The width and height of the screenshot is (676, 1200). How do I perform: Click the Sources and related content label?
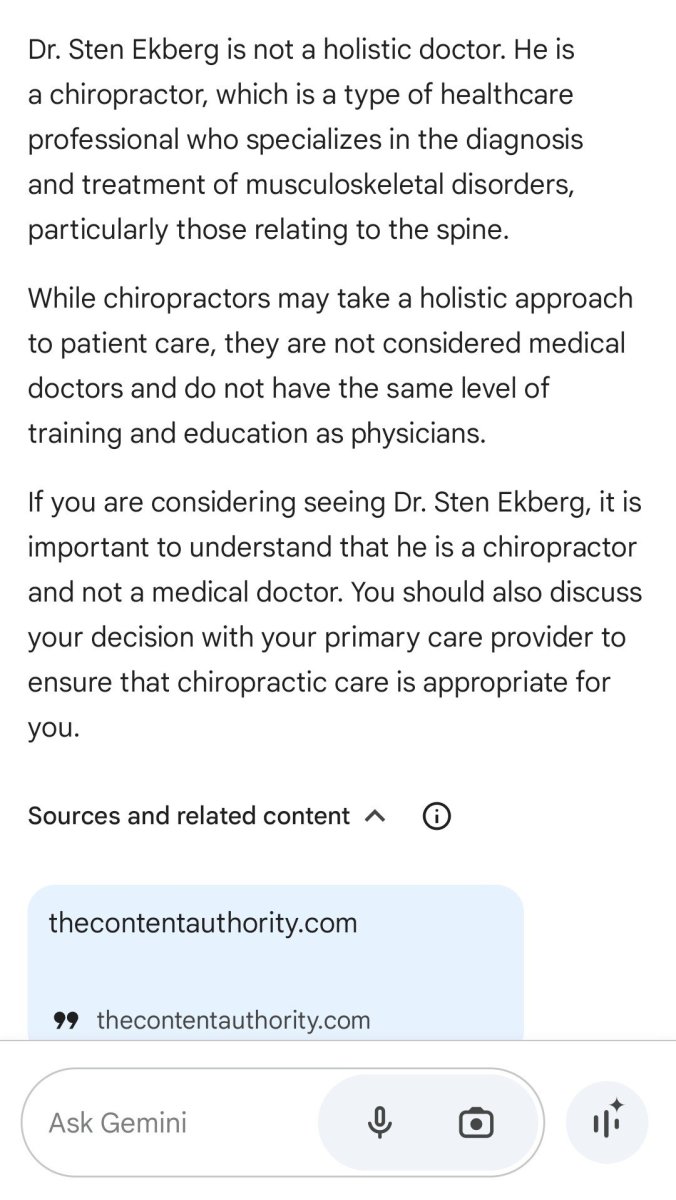189,816
